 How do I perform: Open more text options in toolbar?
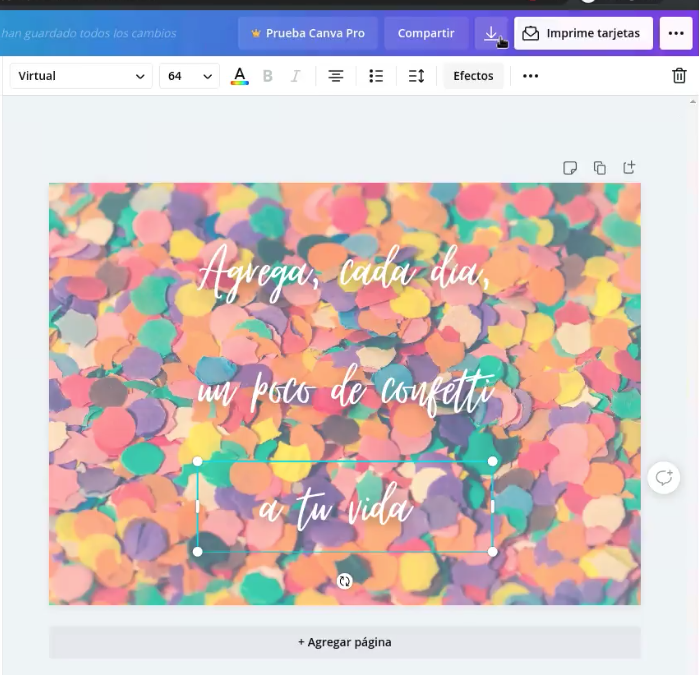(x=530, y=76)
